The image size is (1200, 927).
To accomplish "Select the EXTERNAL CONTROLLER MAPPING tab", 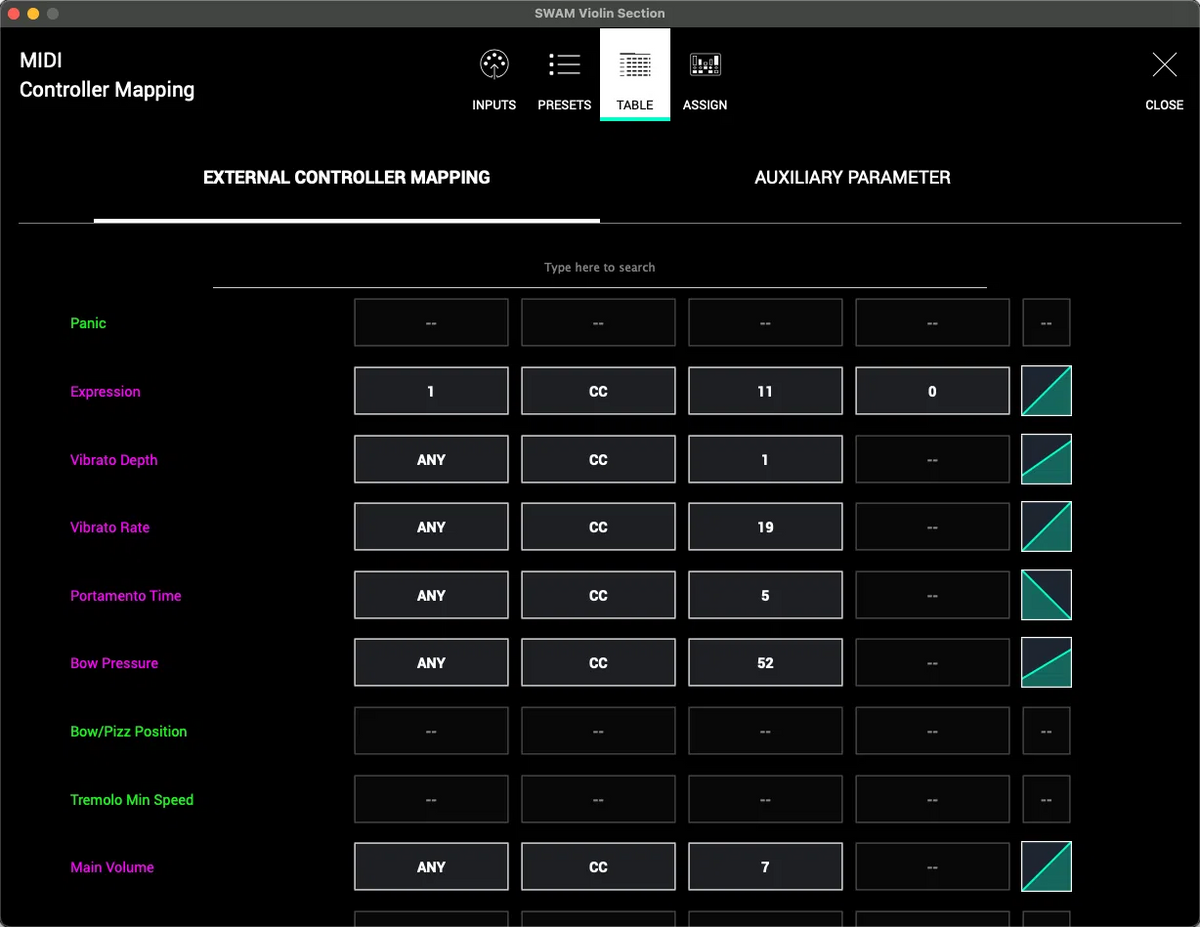I will [346, 177].
